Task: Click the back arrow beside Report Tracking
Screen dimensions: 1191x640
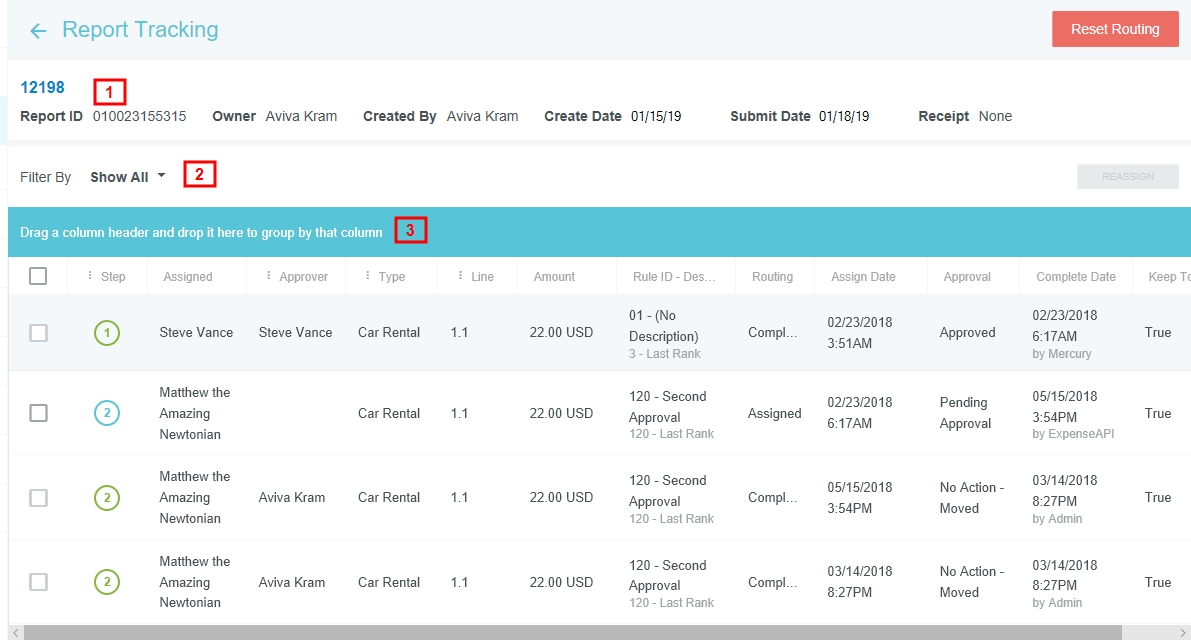Action: point(38,31)
